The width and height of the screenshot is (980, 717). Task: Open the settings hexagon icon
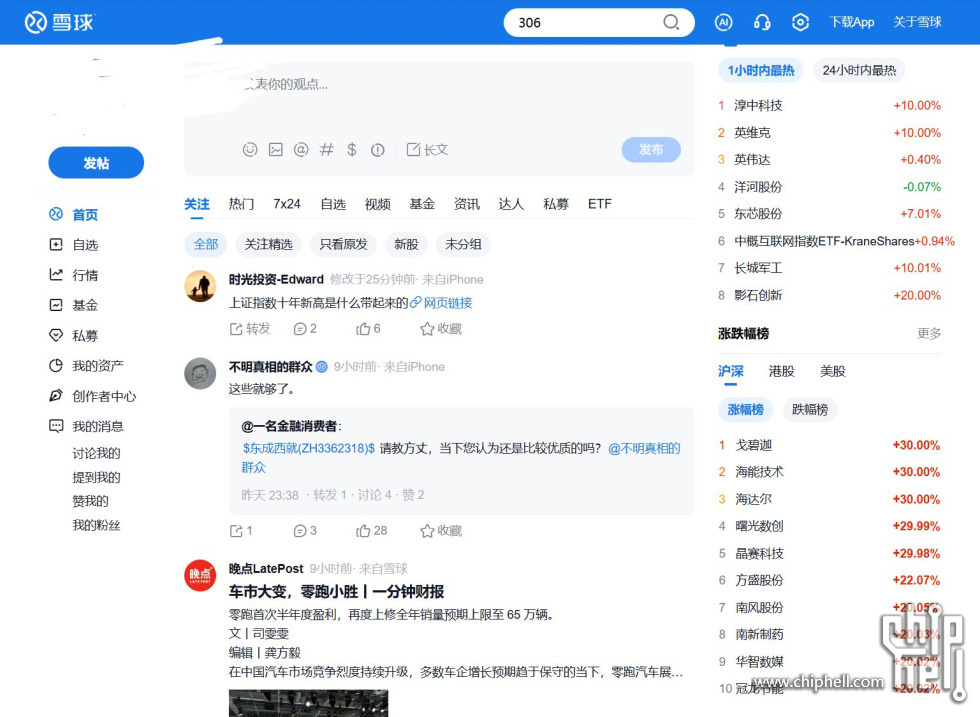[x=800, y=23]
